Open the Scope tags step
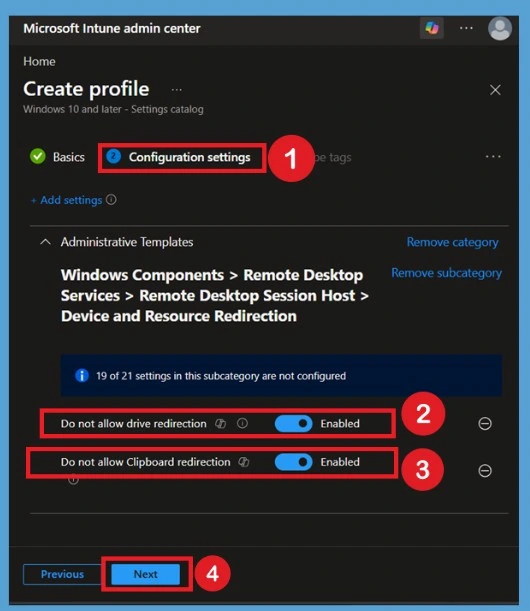Screen dimensions: 530x611 click(332, 157)
